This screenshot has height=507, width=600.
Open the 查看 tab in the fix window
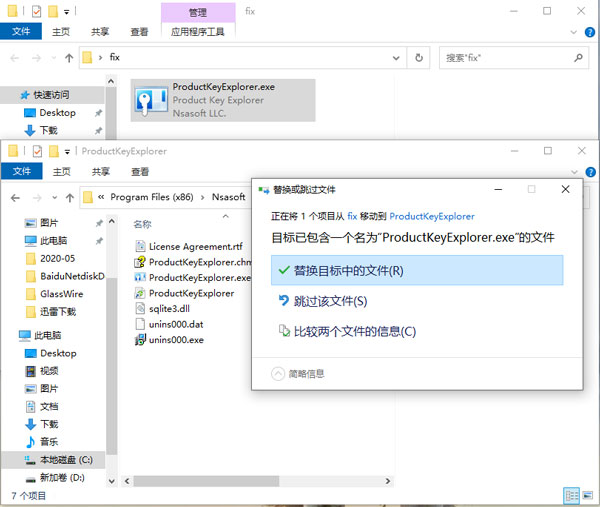pos(139,31)
